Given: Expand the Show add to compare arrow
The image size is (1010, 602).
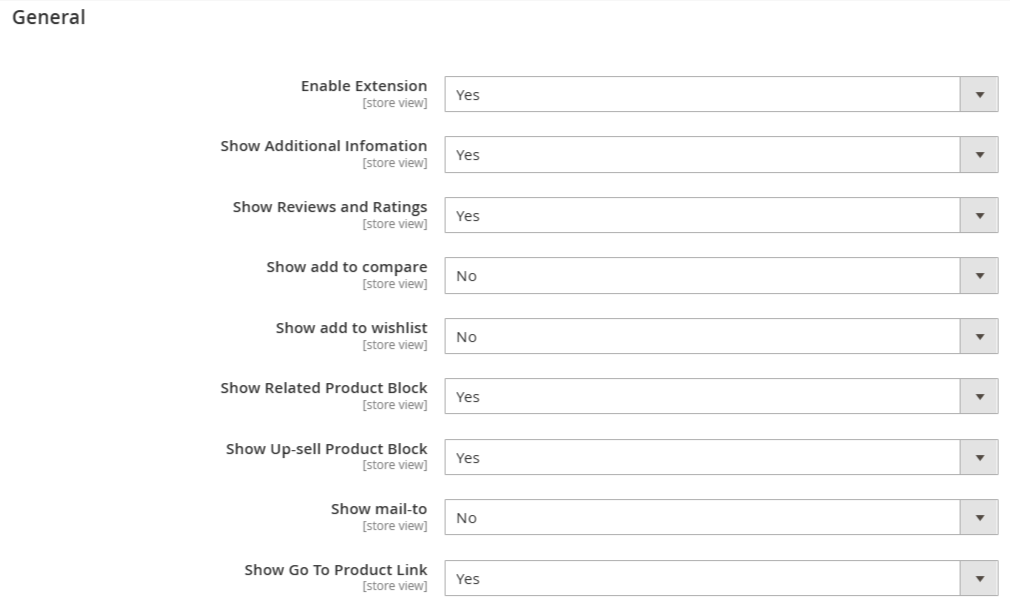Looking at the screenshot, I should (x=979, y=276).
